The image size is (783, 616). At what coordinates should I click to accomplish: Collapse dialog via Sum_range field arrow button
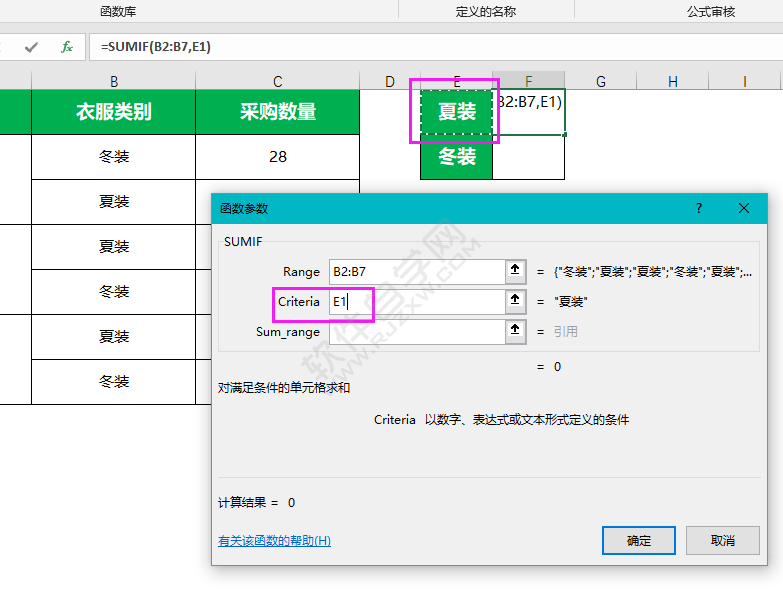[515, 330]
